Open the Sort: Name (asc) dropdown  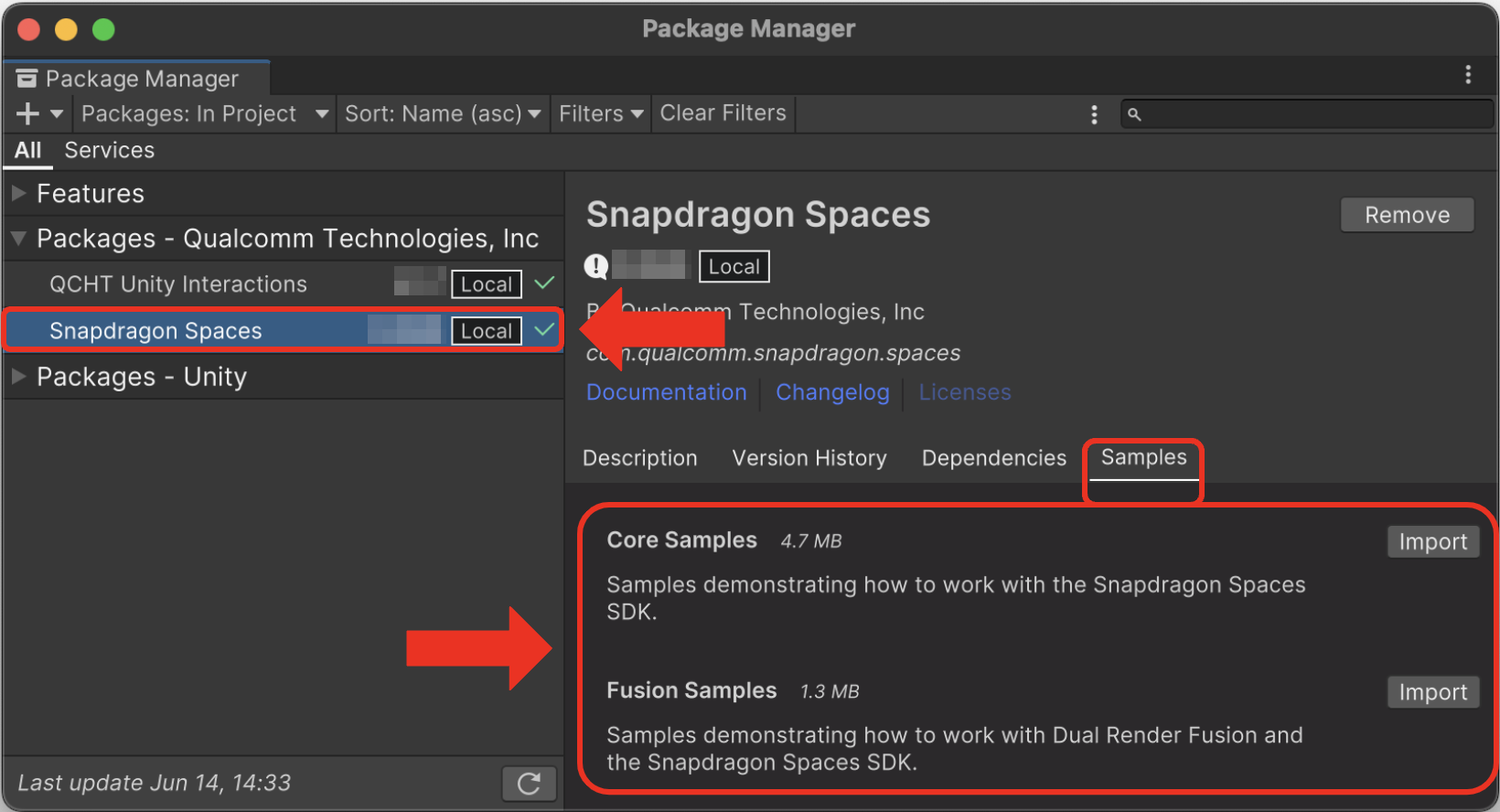tap(443, 113)
